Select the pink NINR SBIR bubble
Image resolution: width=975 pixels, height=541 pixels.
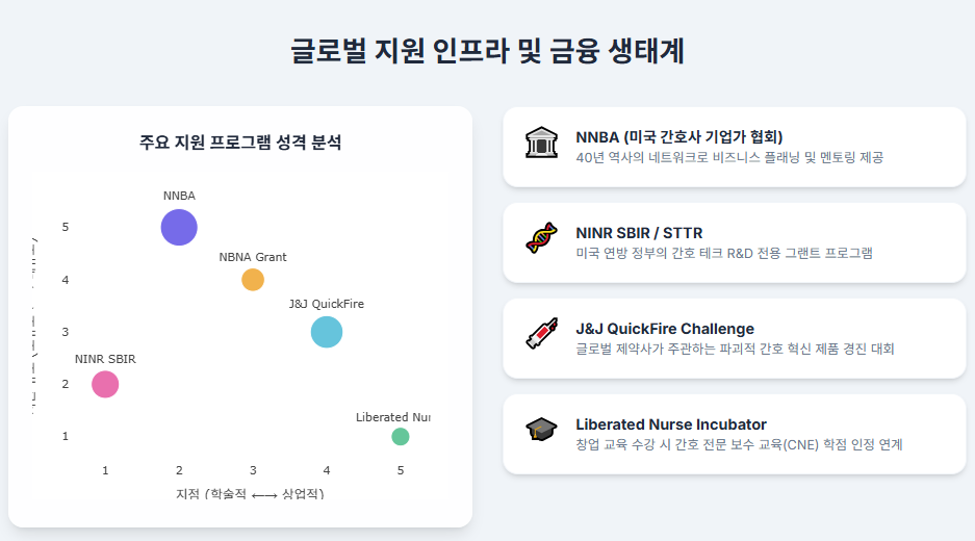105,384
